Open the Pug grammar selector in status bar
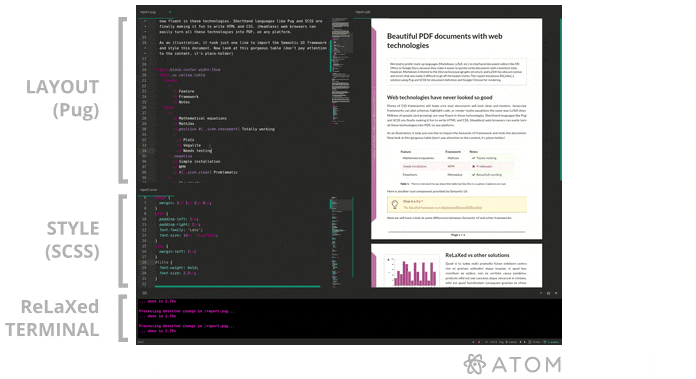Screen dimensions: 696x379 click(x=501, y=342)
